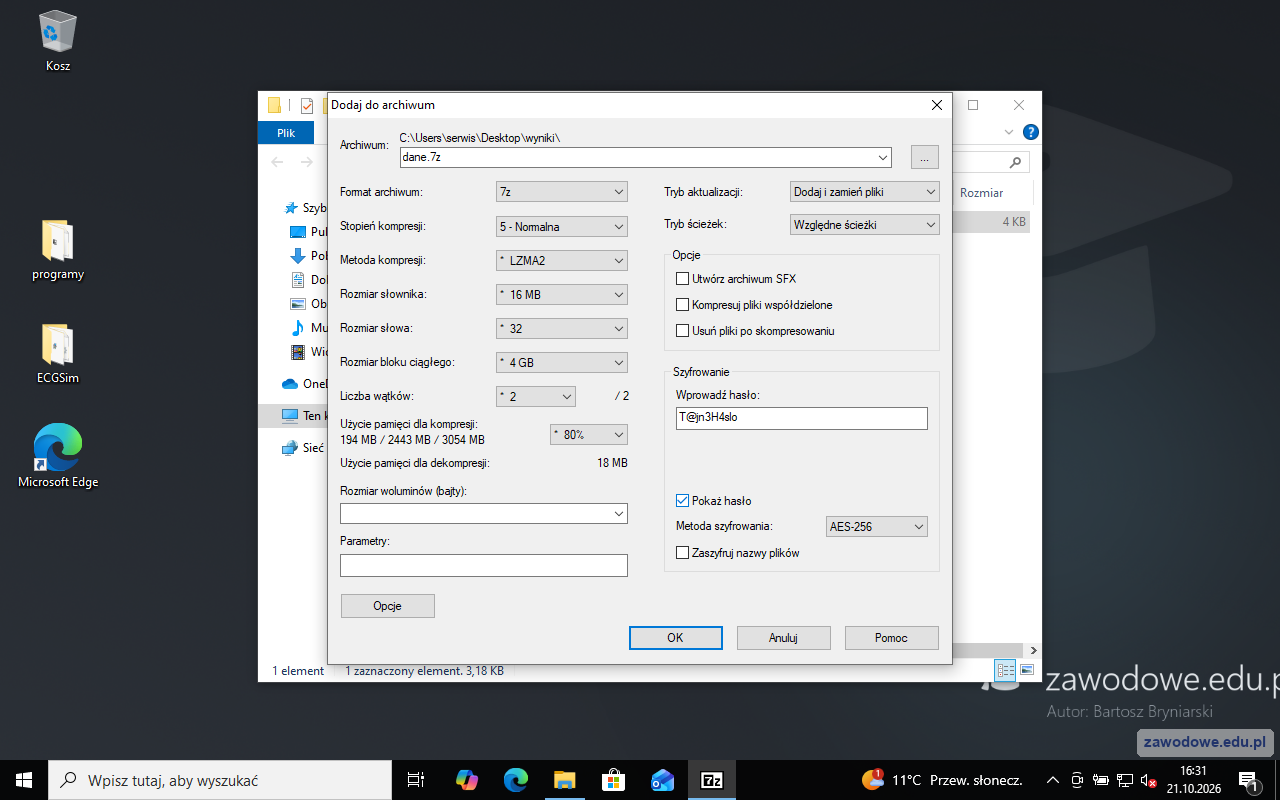The width and height of the screenshot is (1280, 800).
Task: Launch Copilot from the taskbar
Action: click(466, 780)
